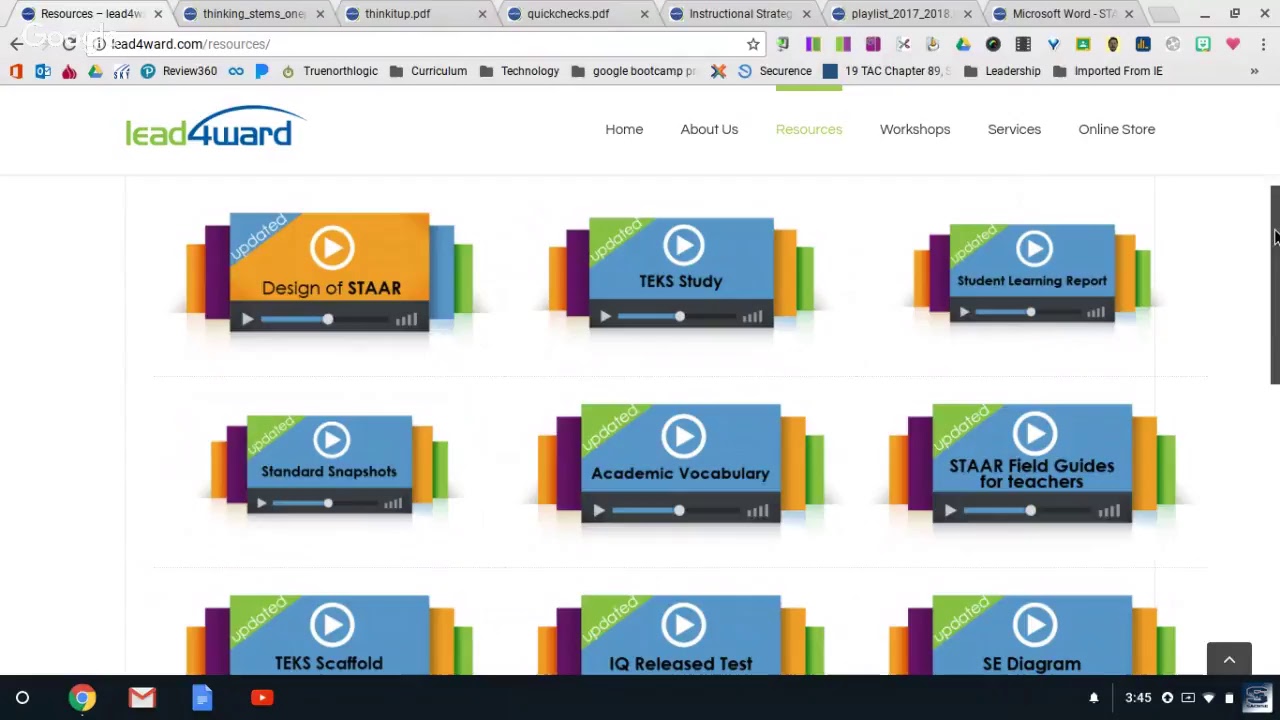Open the IQ Released Test video card

pyautogui.click(x=681, y=635)
